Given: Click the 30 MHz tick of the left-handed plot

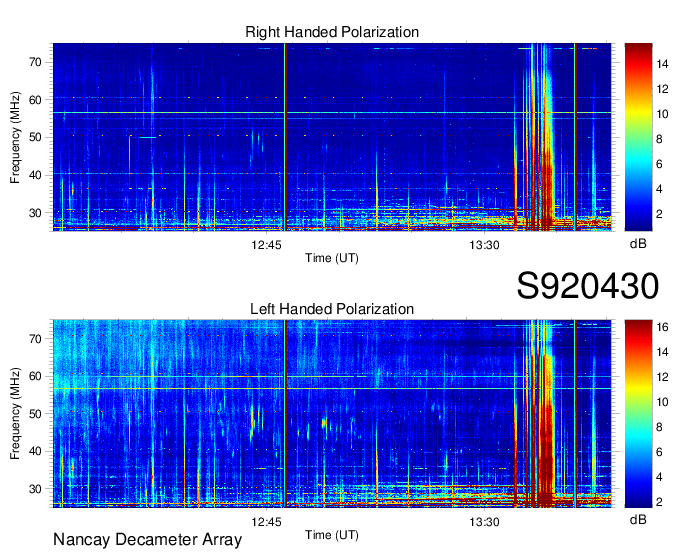Looking at the screenshot, I should pos(35,489).
